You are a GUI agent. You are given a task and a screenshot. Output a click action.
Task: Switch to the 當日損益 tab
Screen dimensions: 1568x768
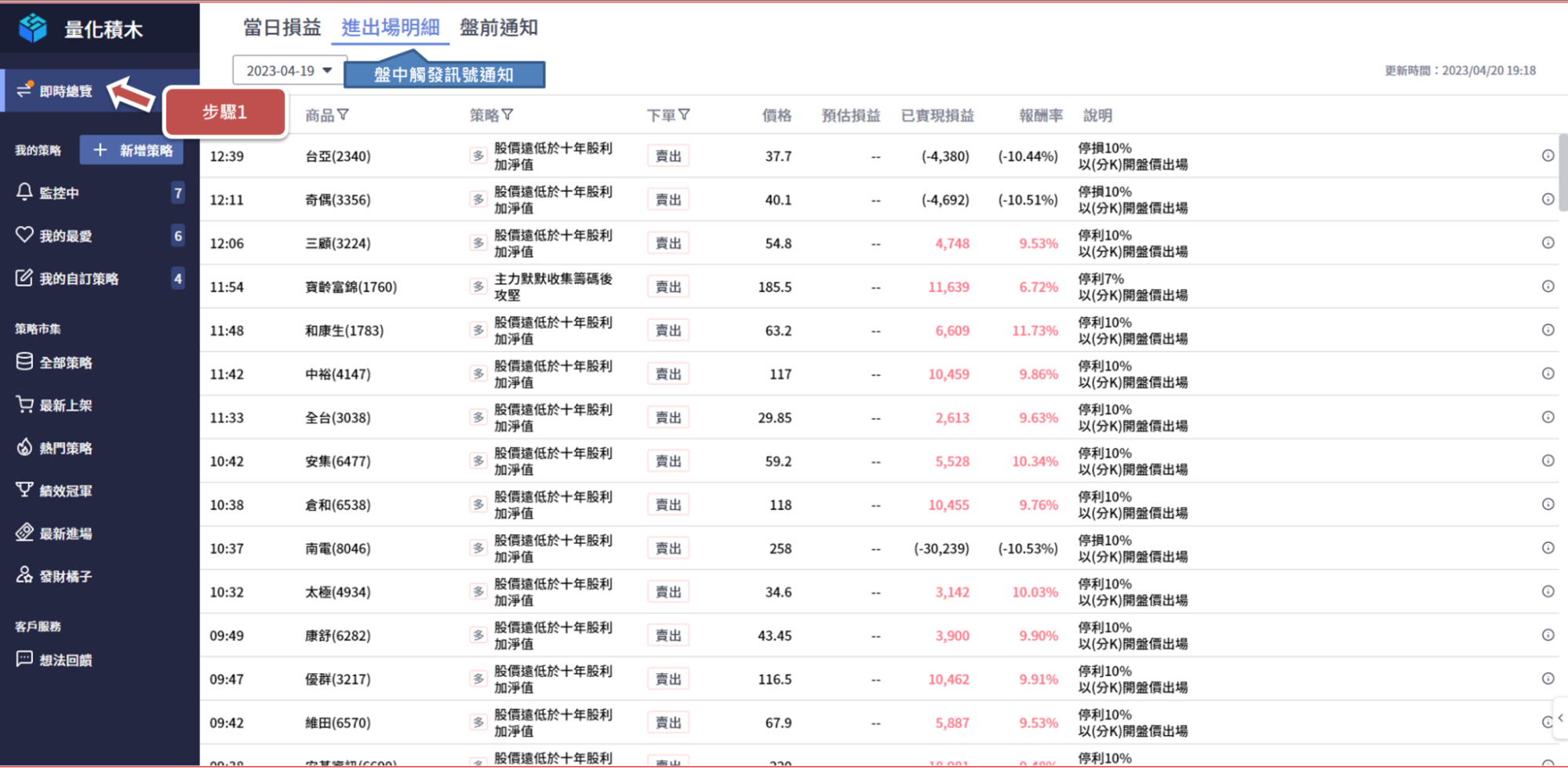pos(282,27)
